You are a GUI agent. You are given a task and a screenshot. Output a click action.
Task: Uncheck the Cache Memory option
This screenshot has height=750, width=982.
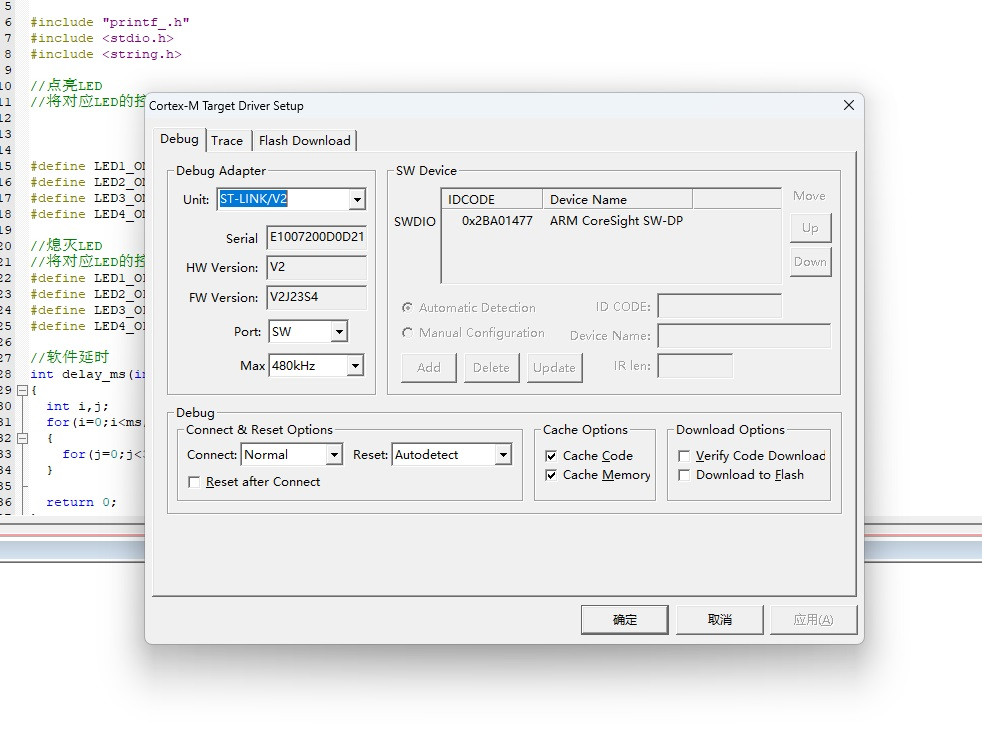pos(551,475)
